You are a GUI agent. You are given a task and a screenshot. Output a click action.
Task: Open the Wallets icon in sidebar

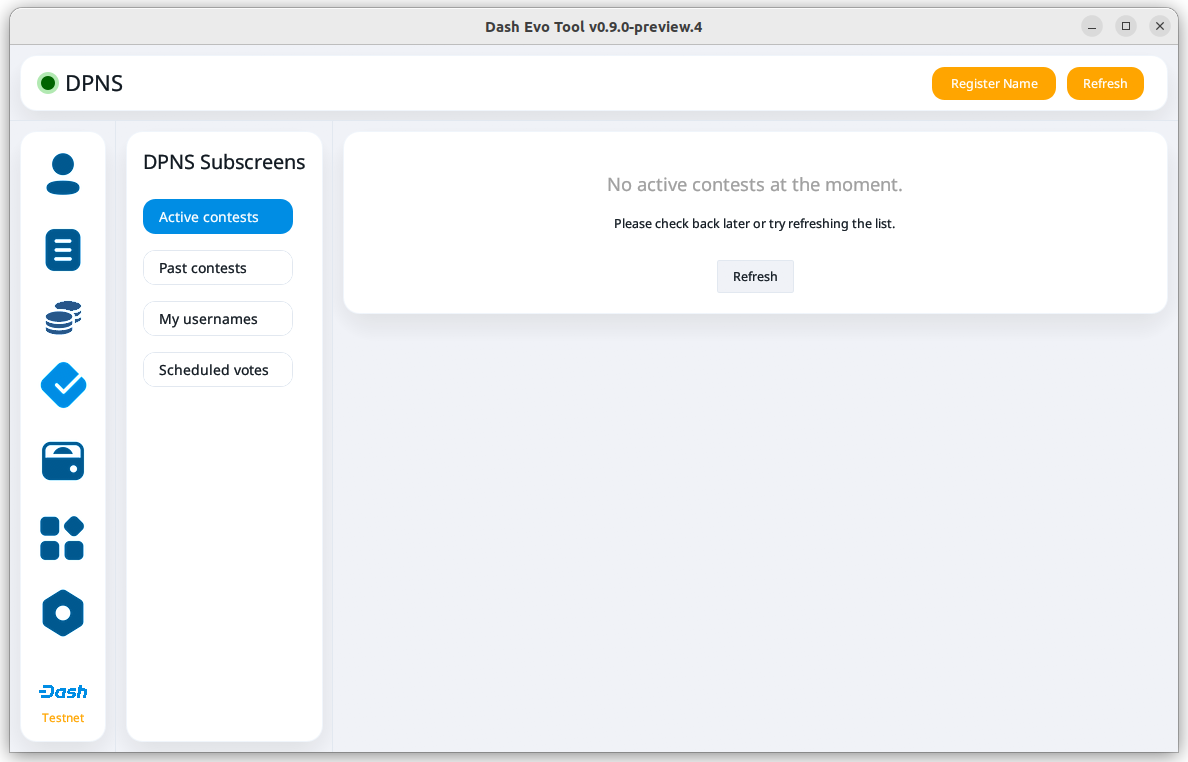coord(63,461)
